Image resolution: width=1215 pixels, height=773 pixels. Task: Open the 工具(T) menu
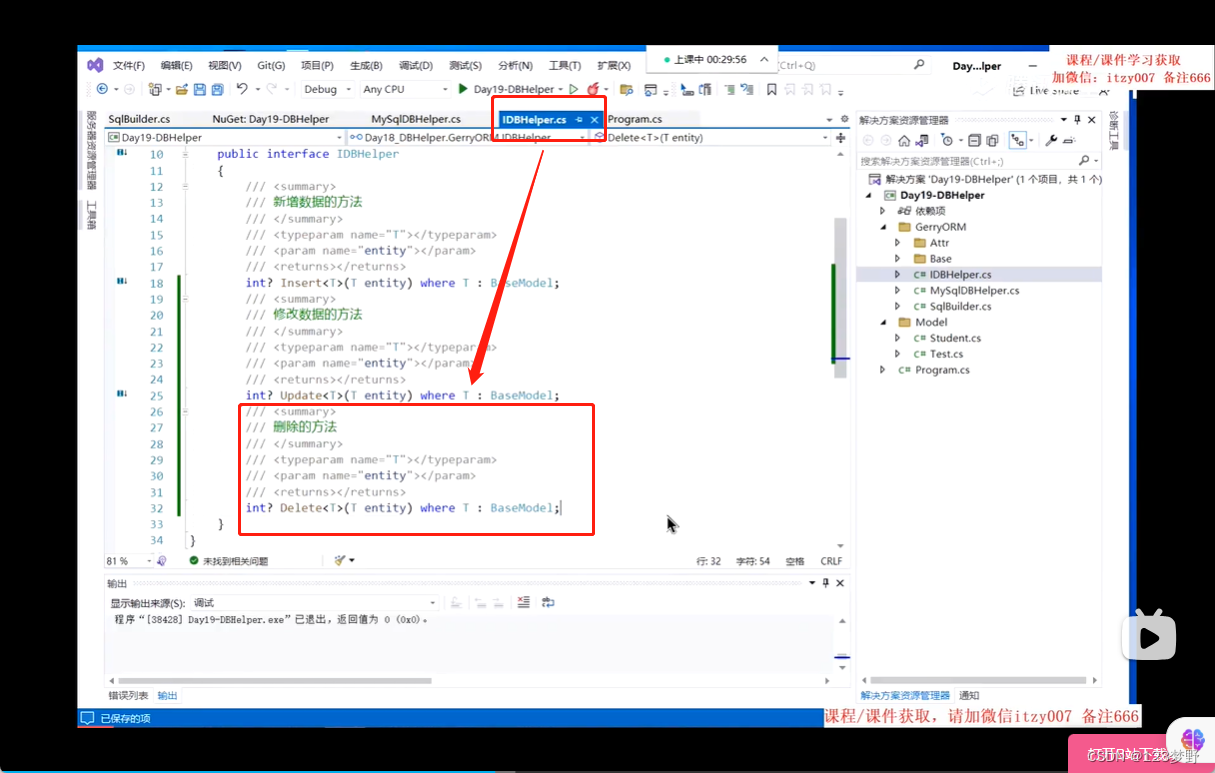565,65
